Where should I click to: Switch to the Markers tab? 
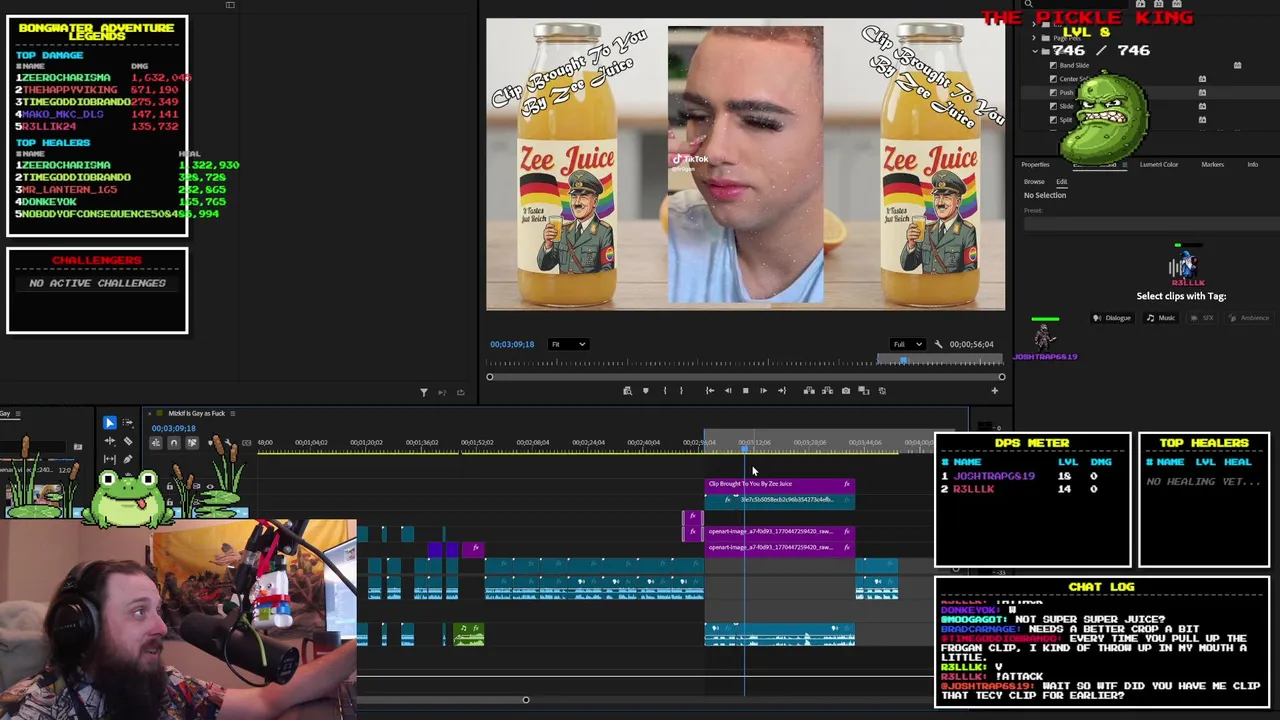point(1212,165)
